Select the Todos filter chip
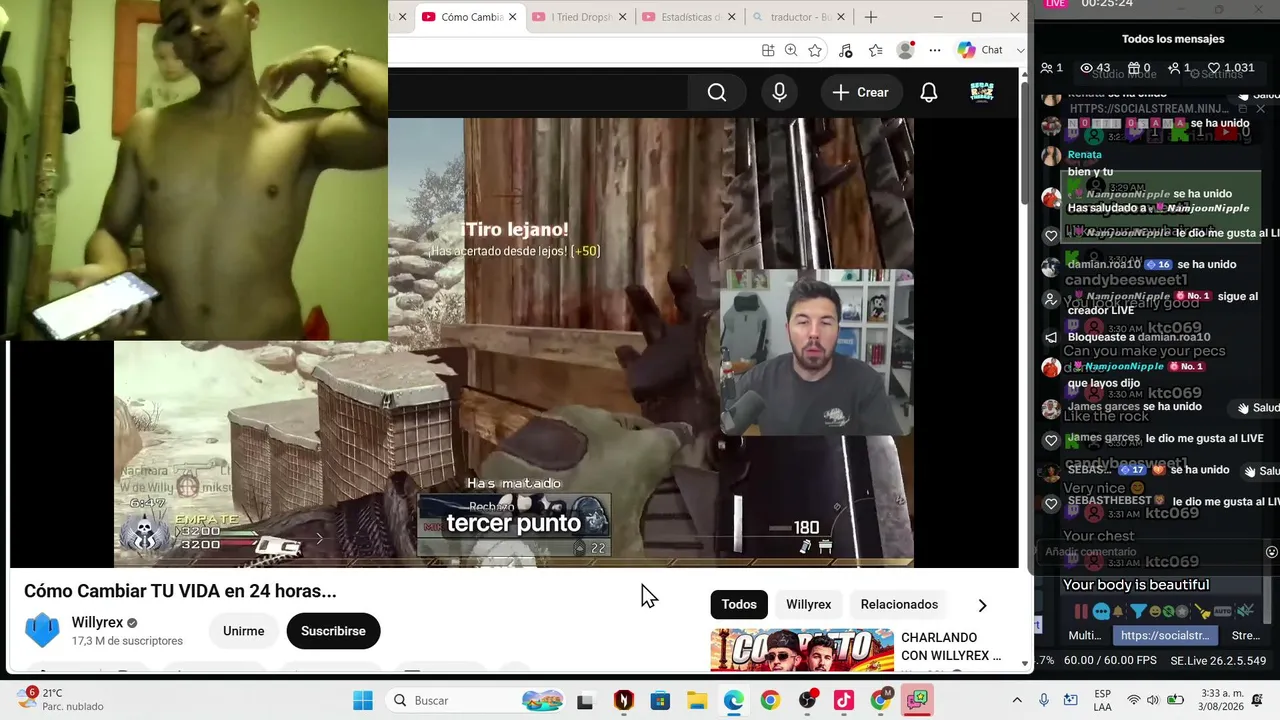This screenshot has height=720, width=1280. point(739,604)
